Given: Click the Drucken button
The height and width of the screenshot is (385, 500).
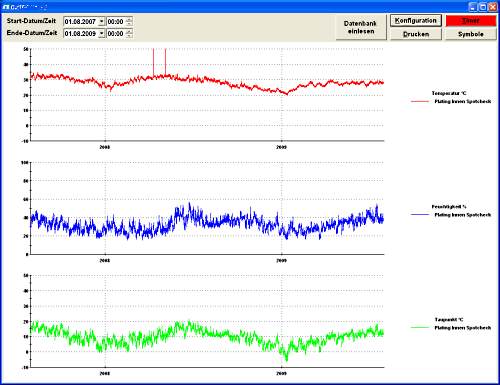Looking at the screenshot, I should 416,34.
